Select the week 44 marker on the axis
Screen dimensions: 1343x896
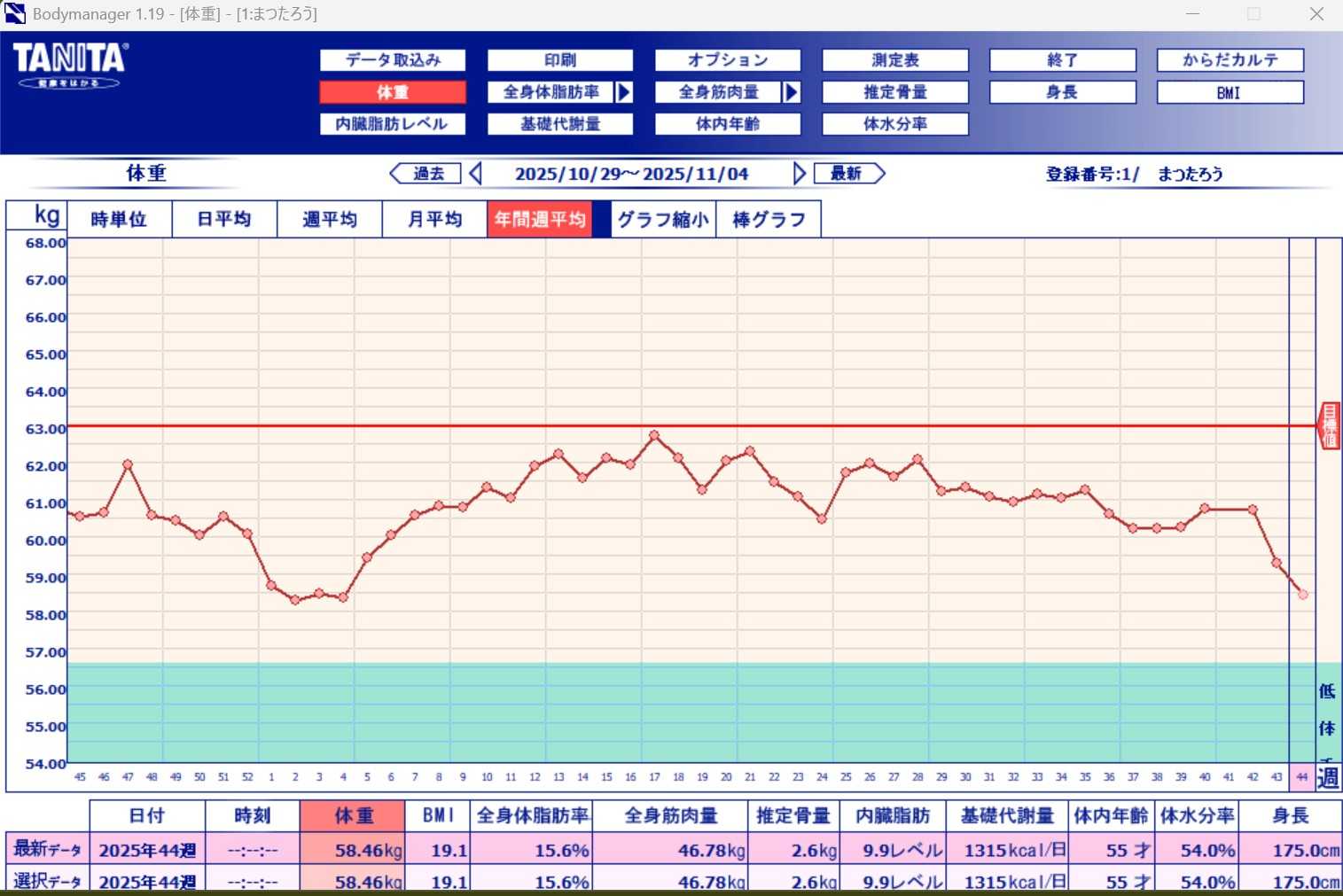[x=1302, y=777]
